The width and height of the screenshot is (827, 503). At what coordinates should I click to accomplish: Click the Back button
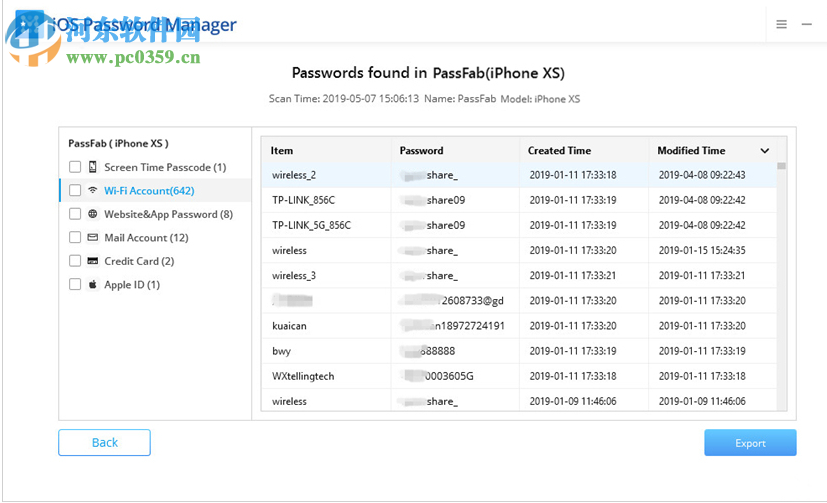pyautogui.click(x=104, y=442)
